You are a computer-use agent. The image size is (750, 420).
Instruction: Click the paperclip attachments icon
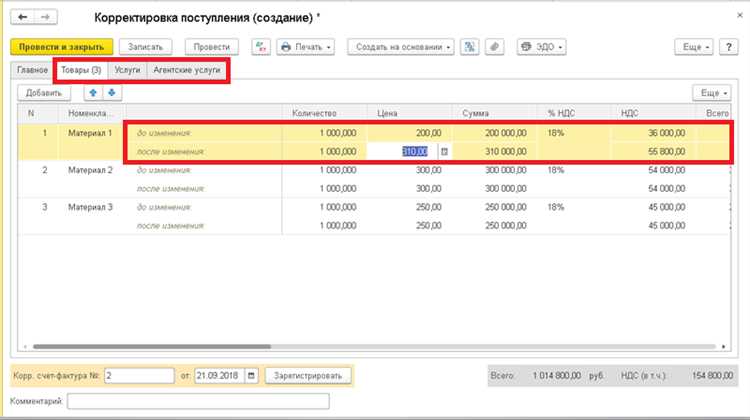pos(494,47)
